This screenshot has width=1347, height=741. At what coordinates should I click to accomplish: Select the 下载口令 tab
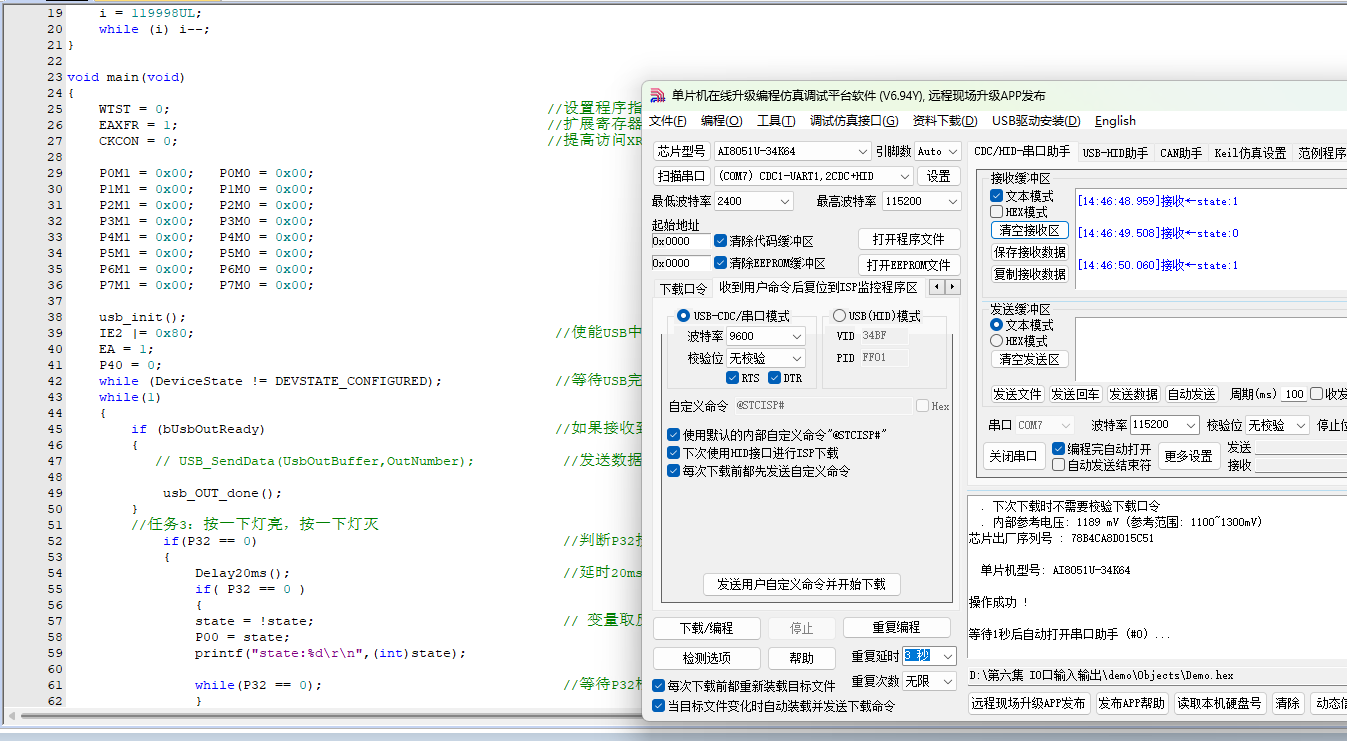point(683,288)
